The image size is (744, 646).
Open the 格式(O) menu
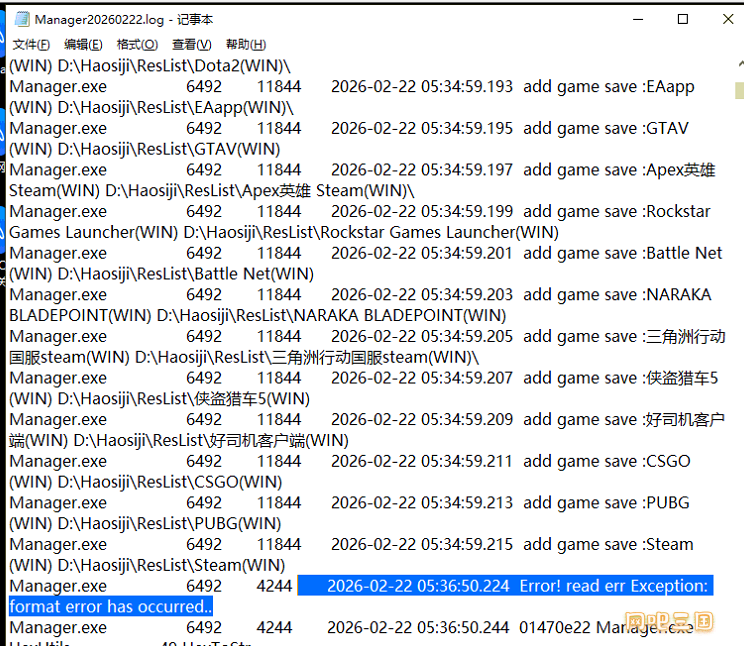click(x=137, y=45)
